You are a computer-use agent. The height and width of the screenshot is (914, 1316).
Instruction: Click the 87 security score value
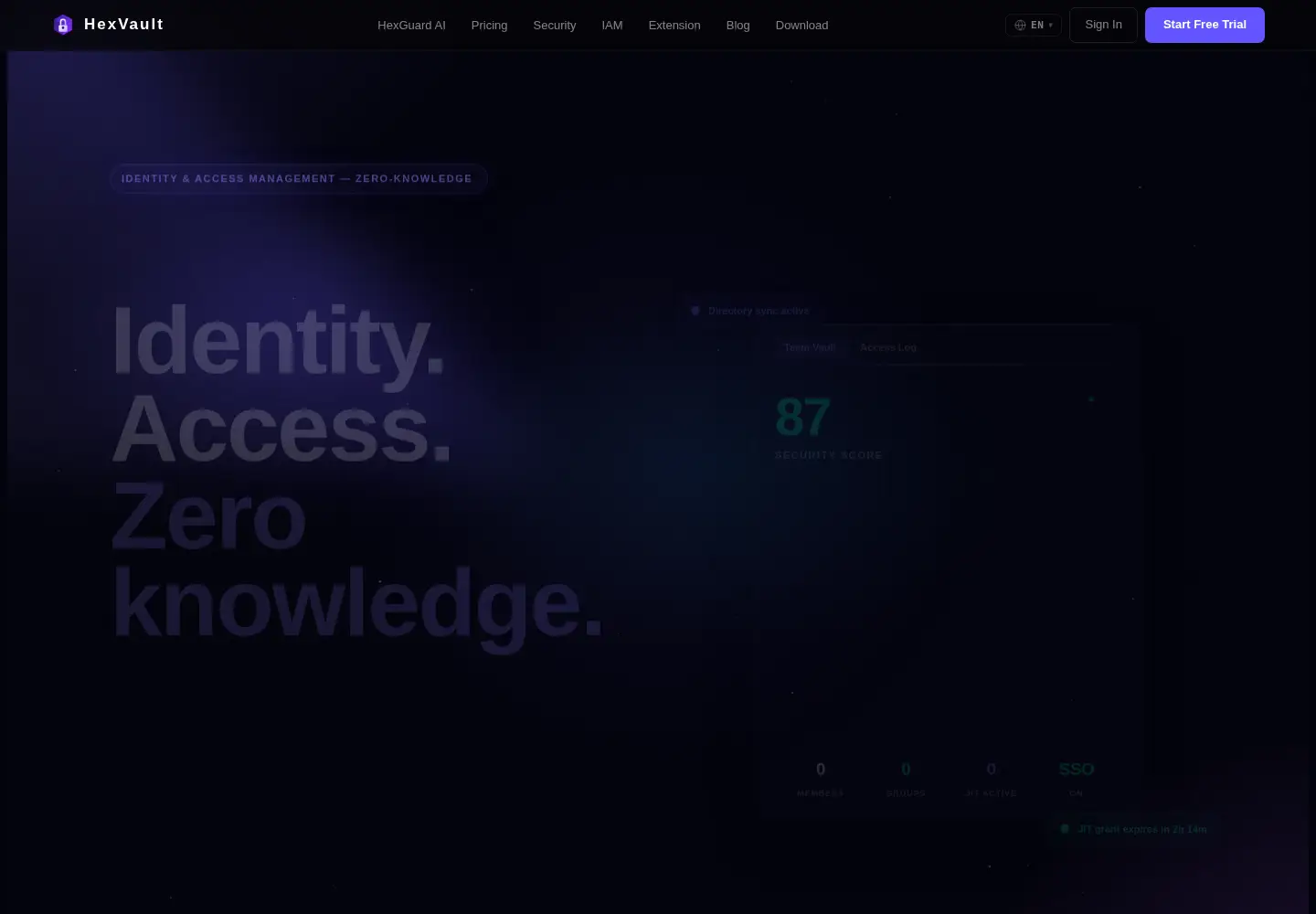[802, 417]
